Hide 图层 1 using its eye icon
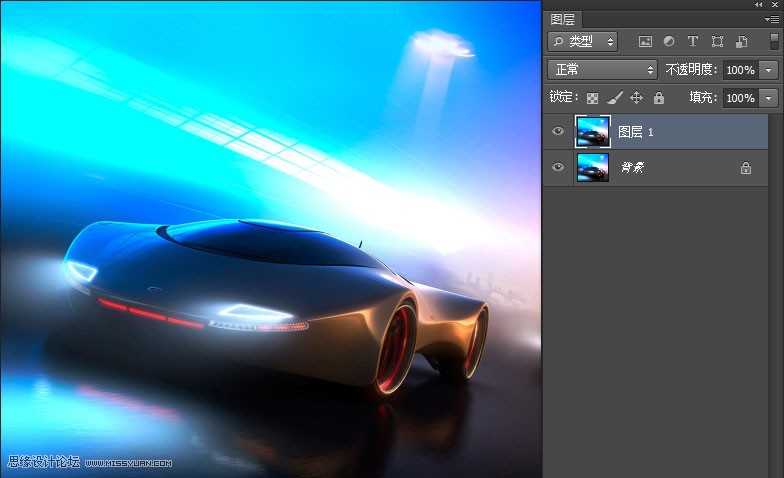This screenshot has height=478, width=784. coord(558,131)
